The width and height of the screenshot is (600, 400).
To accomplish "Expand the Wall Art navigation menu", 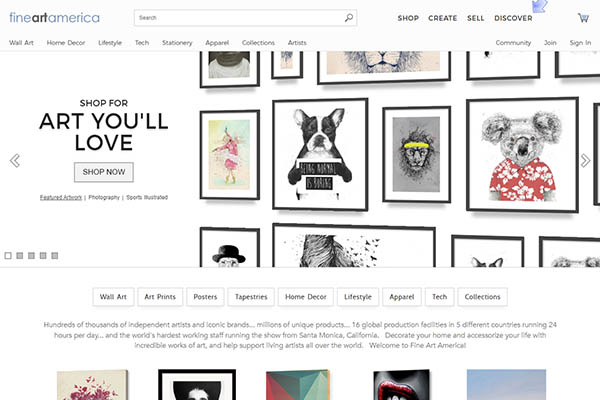I will pyautogui.click(x=21, y=43).
